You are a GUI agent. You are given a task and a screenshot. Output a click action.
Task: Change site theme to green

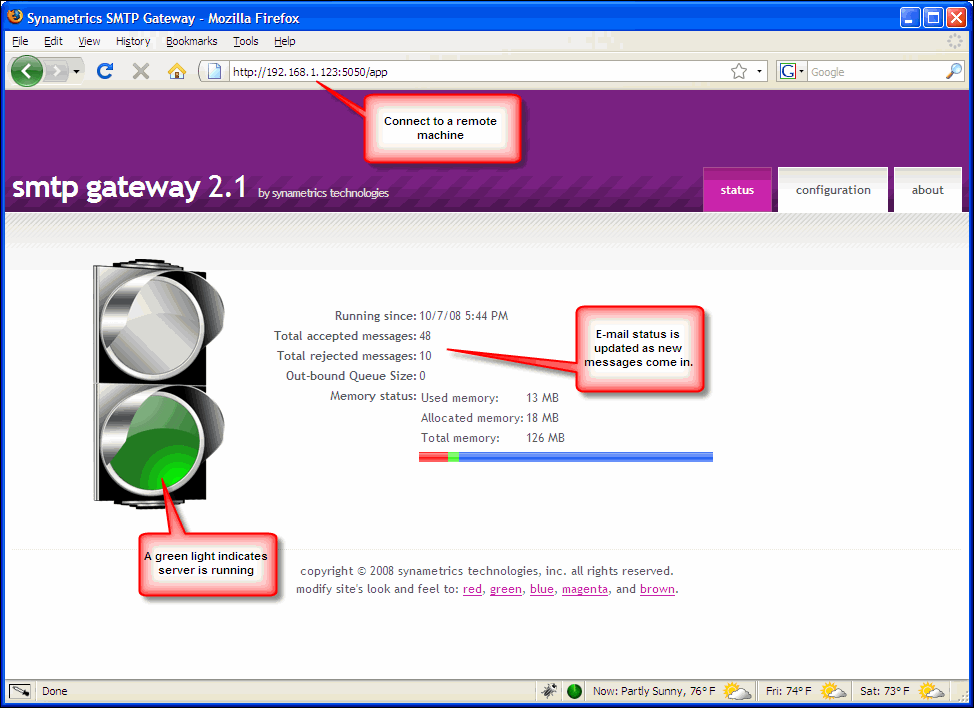[506, 589]
